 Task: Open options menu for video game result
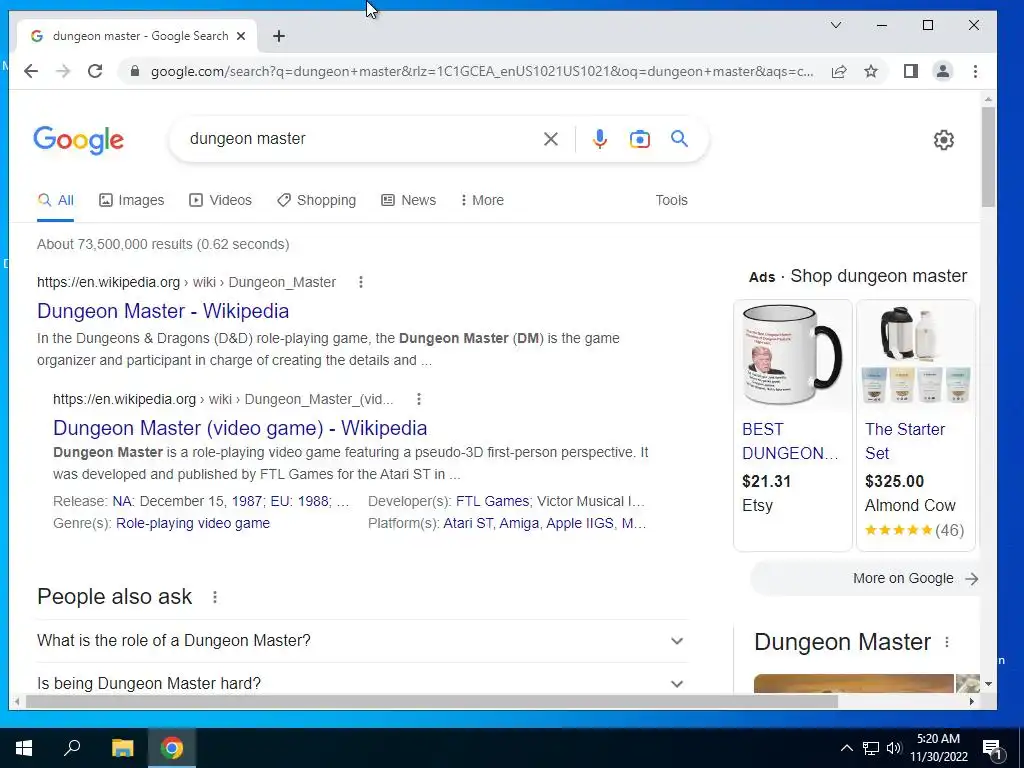pos(419,399)
